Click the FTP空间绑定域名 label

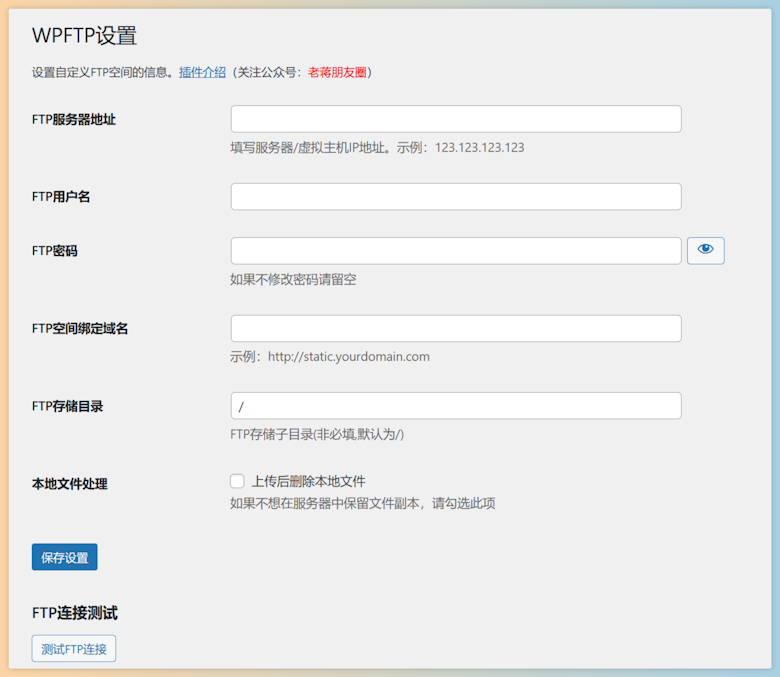tap(80, 328)
